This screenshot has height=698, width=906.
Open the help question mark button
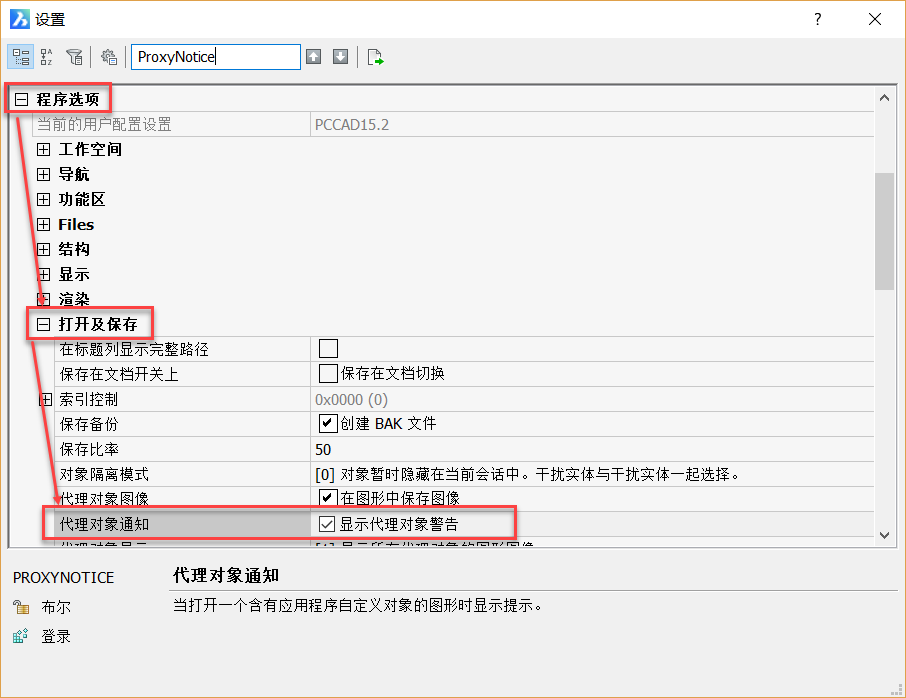pos(818,19)
